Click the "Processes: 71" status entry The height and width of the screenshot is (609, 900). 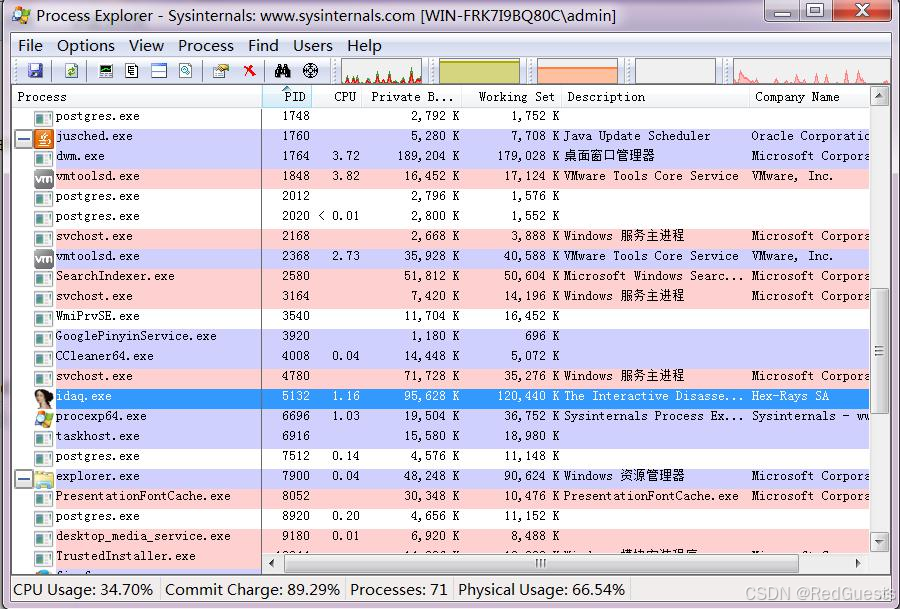tap(399, 589)
